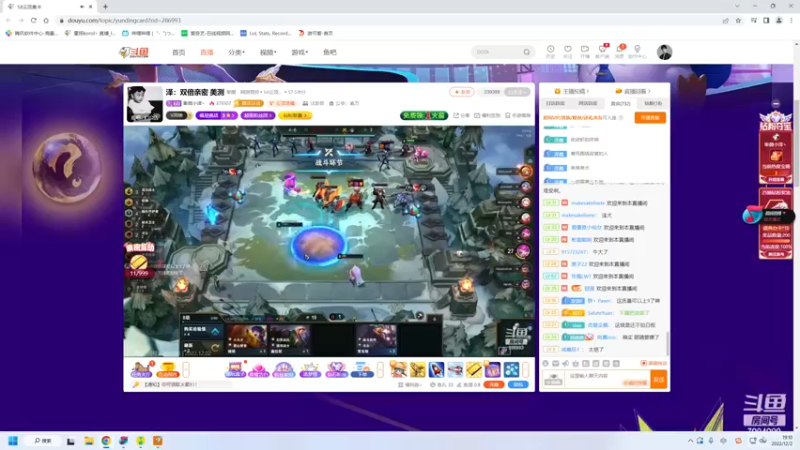Select the rocket gift icon
The image size is (800, 450).
pyautogui.click(x=436, y=369)
